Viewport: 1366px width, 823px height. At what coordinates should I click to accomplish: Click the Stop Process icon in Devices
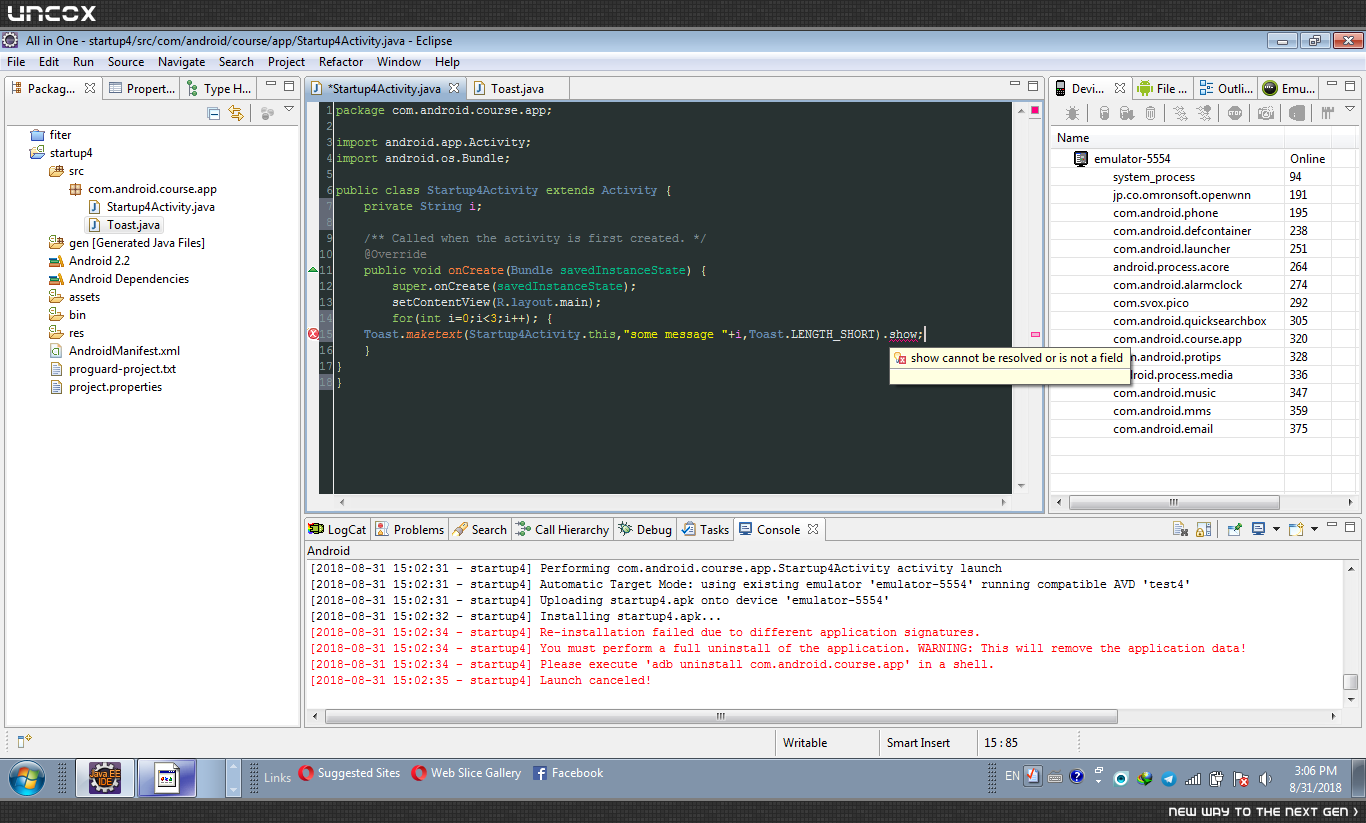[1235, 113]
